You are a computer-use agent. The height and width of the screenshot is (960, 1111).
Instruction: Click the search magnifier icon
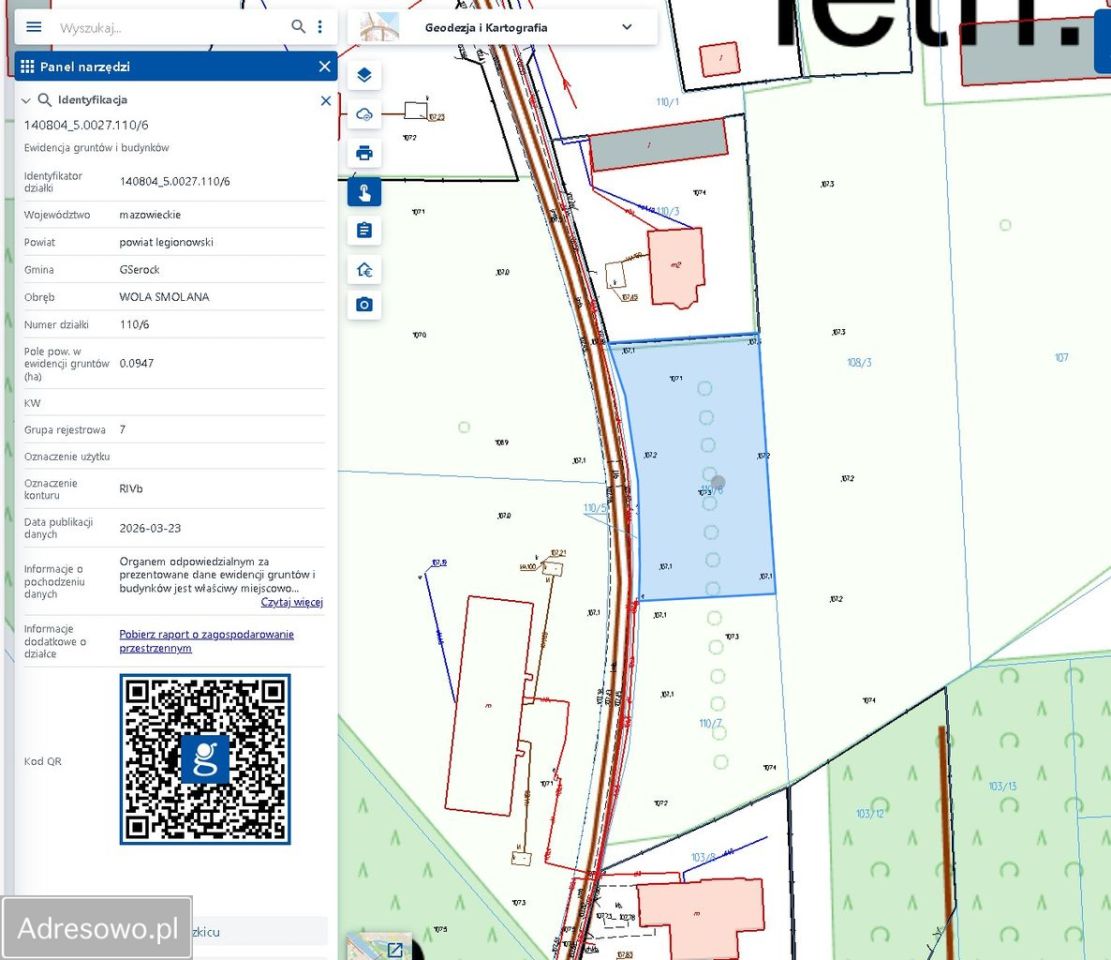point(298,27)
